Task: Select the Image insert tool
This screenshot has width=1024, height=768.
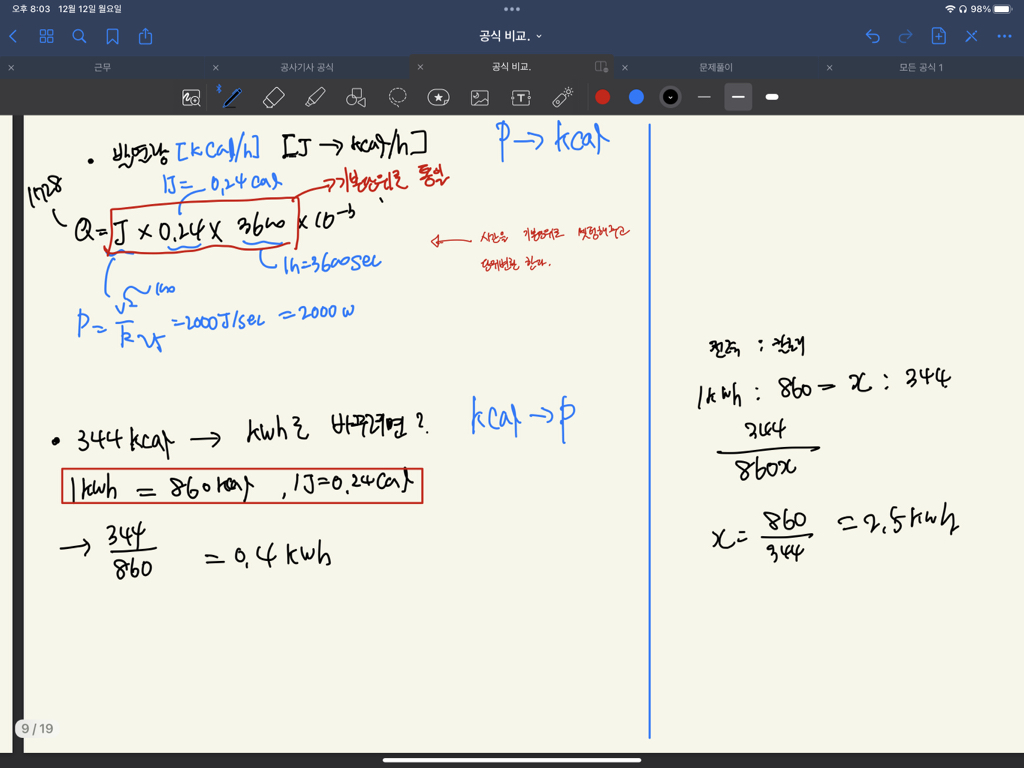Action: pyautogui.click(x=479, y=98)
